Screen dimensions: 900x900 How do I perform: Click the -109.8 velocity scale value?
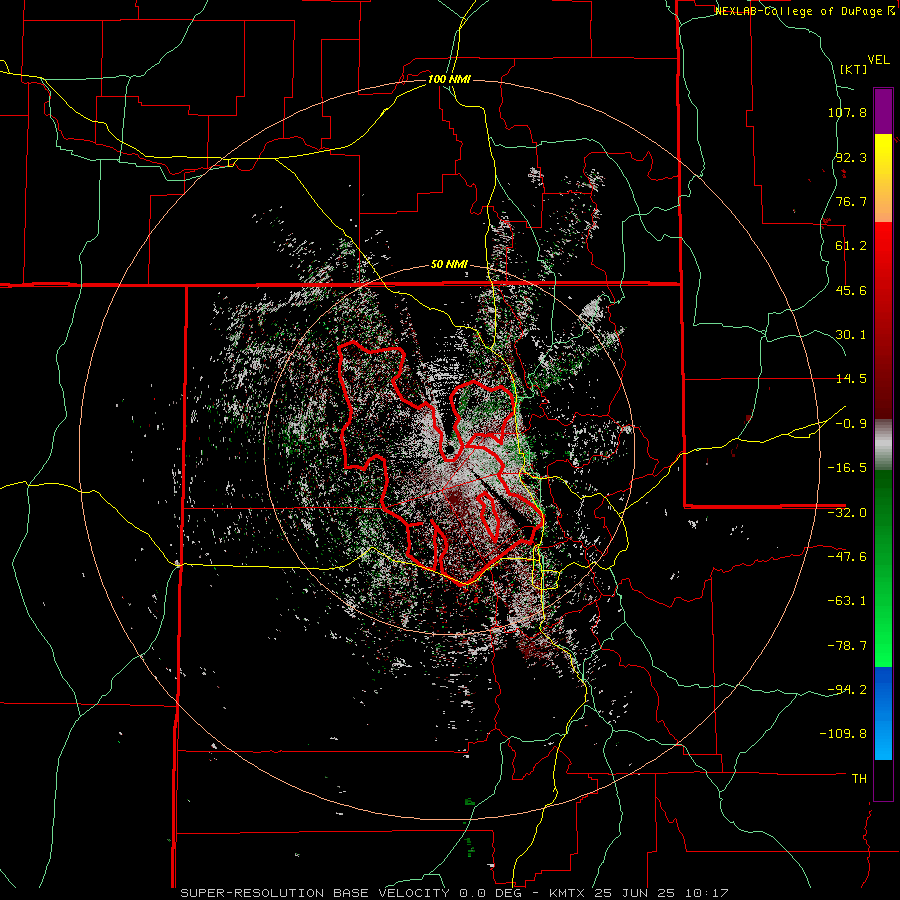point(843,734)
